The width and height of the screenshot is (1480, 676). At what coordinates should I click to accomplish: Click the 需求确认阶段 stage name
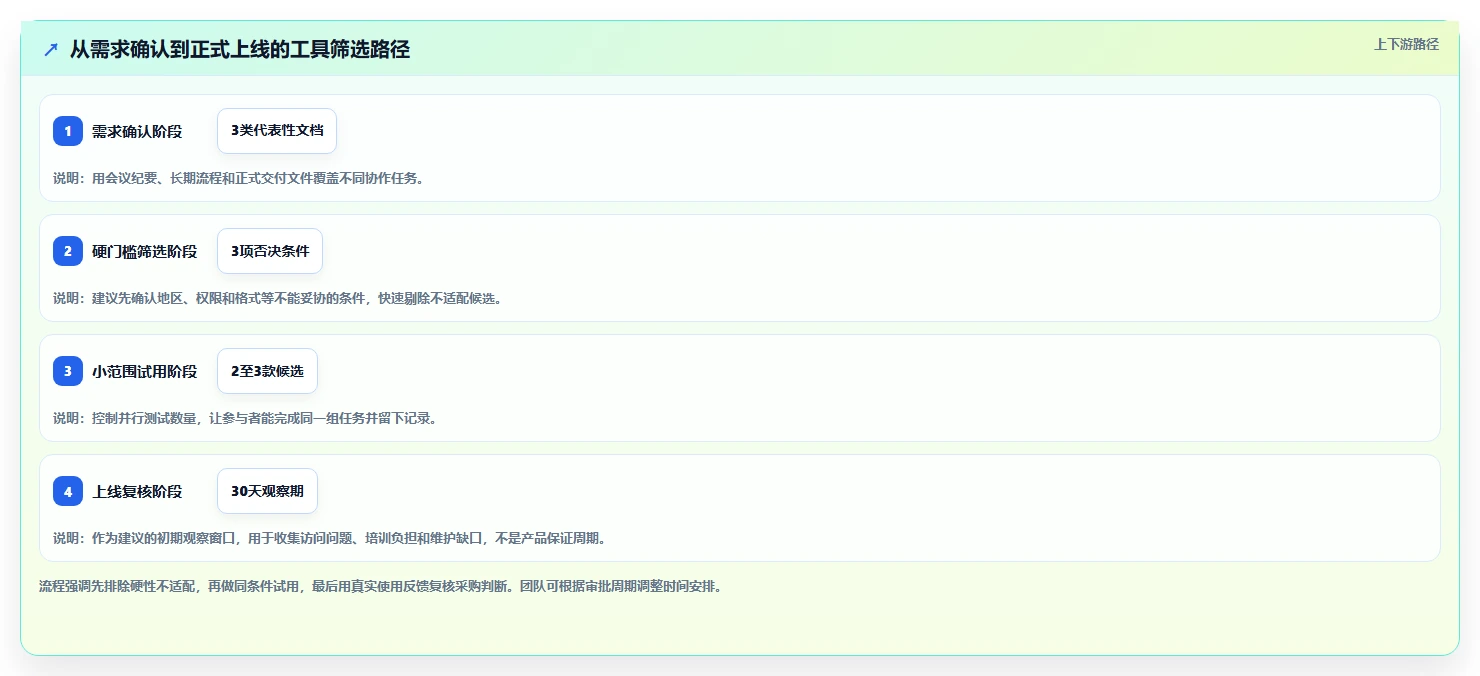[137, 131]
